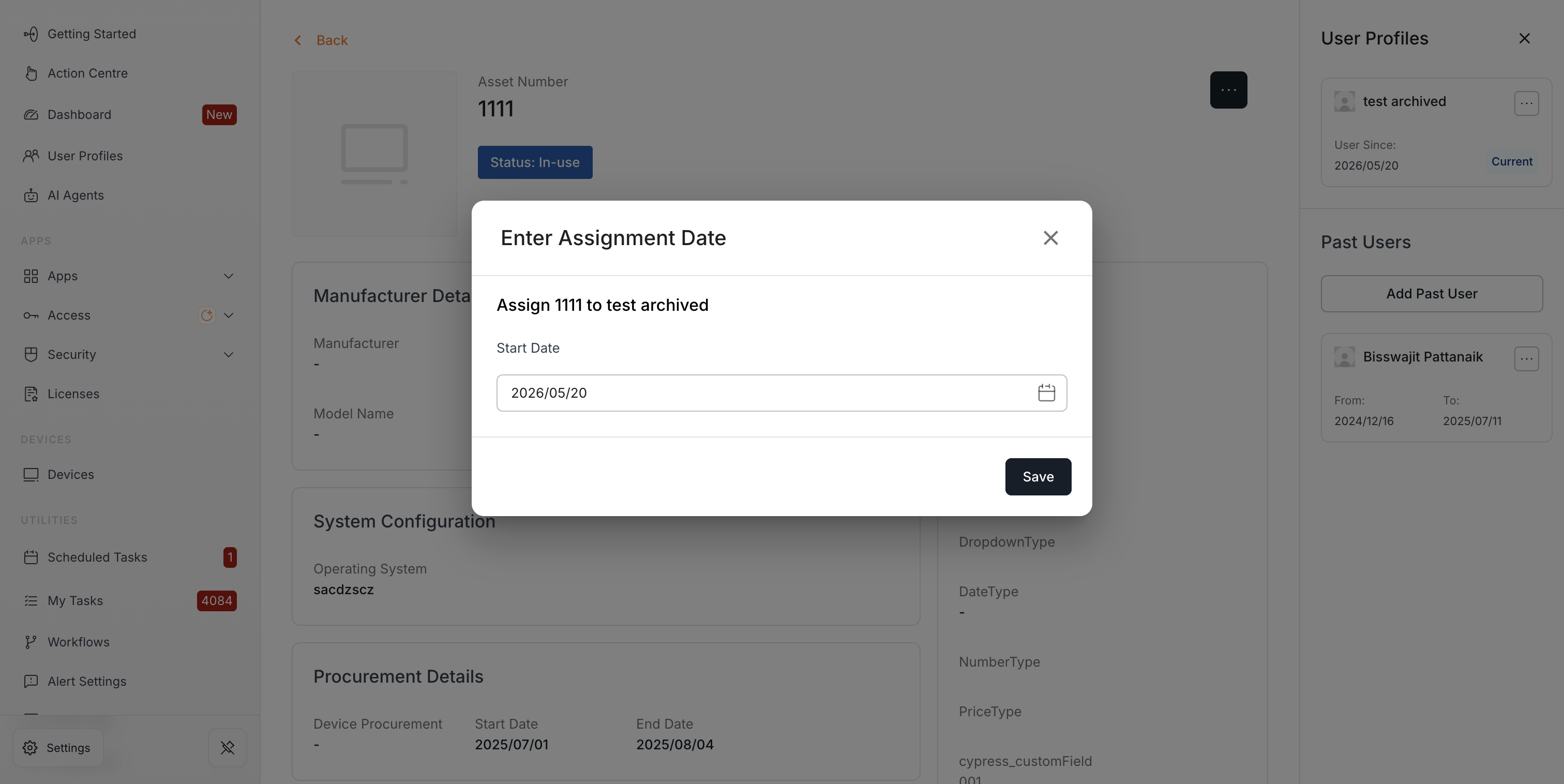Click the Scheduled Tasks count badge 1
The height and width of the screenshot is (784, 1564).
click(230, 557)
